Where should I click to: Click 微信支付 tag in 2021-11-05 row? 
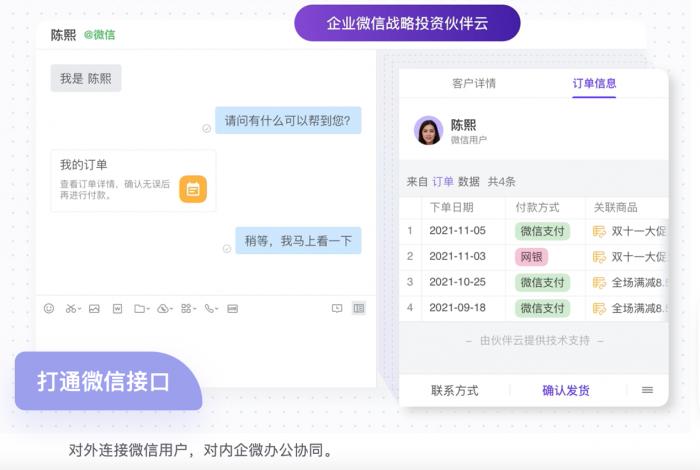(x=542, y=231)
